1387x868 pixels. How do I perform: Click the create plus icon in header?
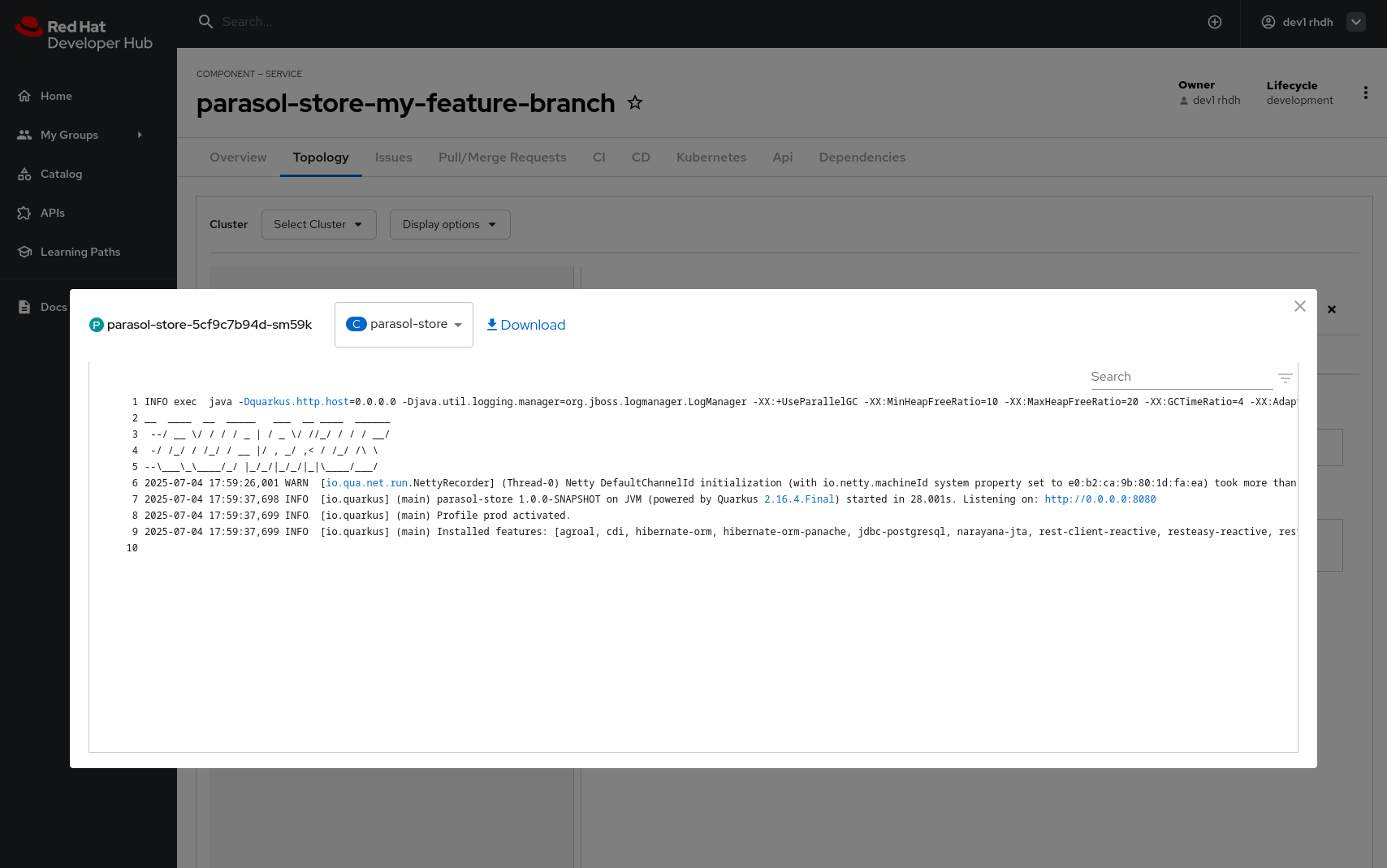[x=1215, y=22]
